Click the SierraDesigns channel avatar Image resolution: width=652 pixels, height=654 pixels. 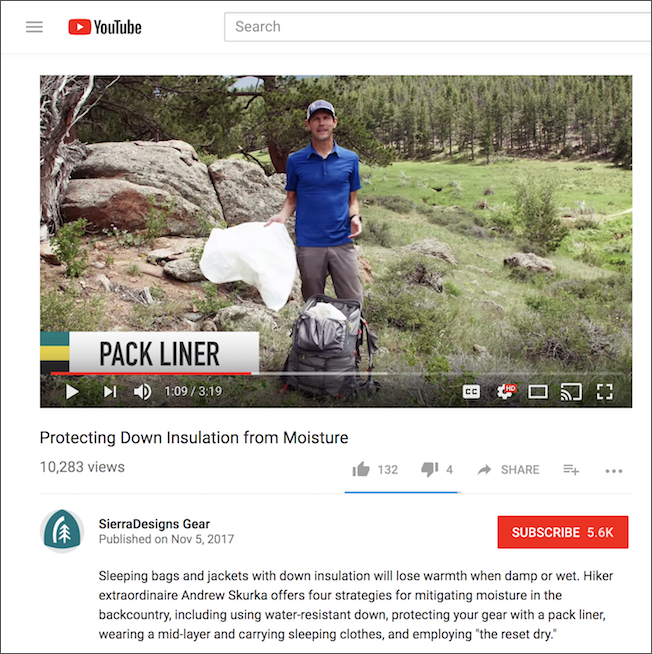click(x=62, y=531)
